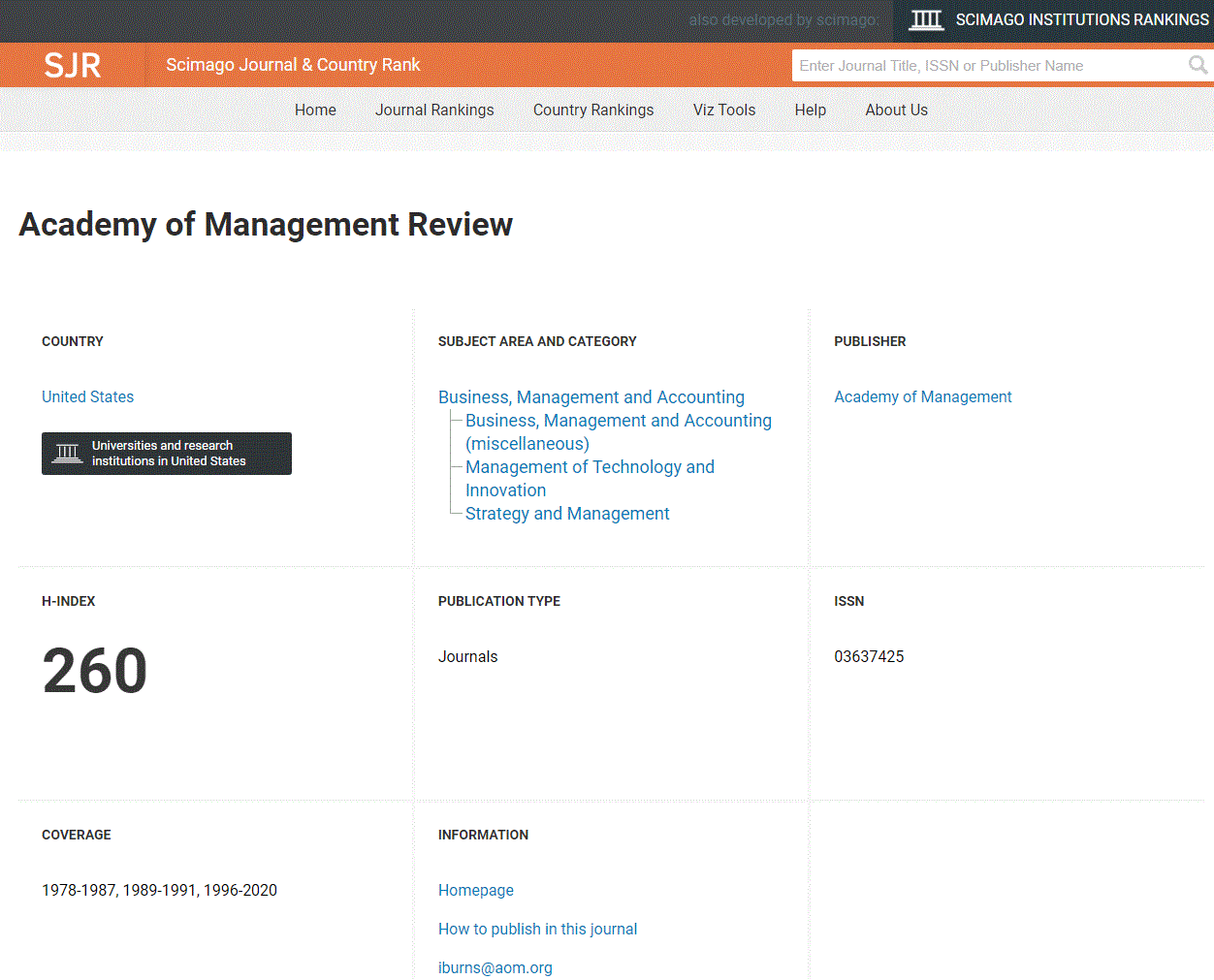1214x980 pixels.
Task: Open Country Rankings menu
Action: 593,110
